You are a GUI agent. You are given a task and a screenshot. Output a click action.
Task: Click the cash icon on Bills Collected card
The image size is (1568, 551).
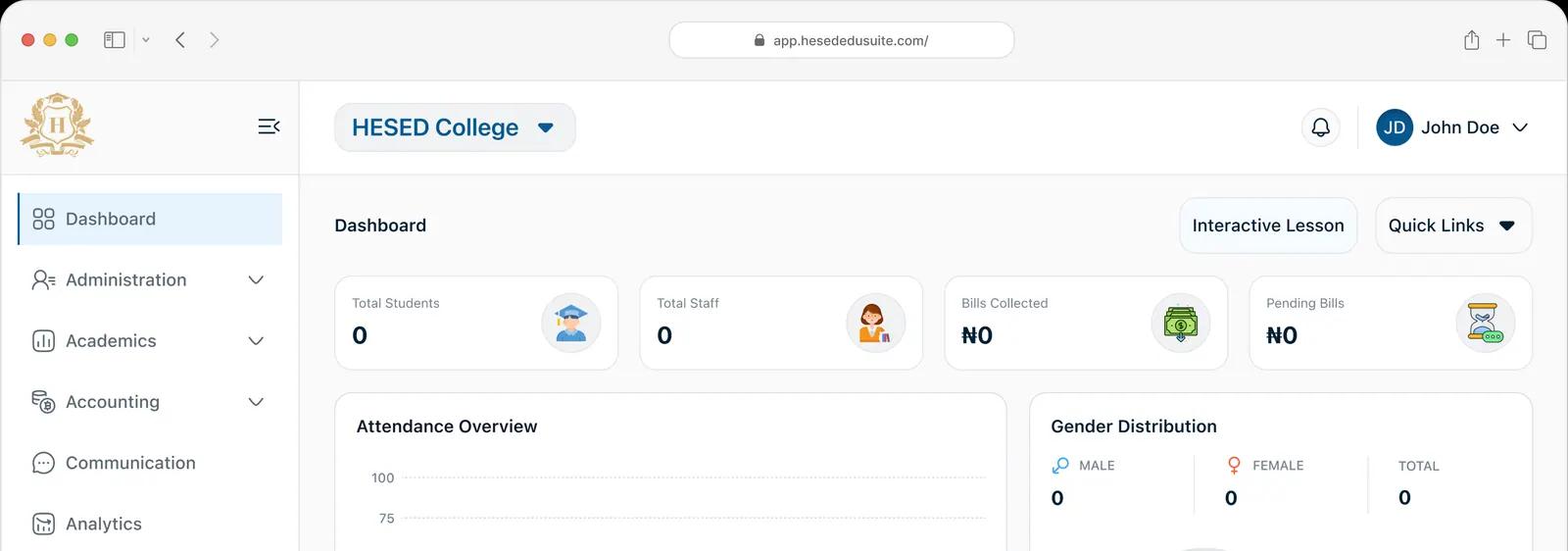pos(1181,323)
